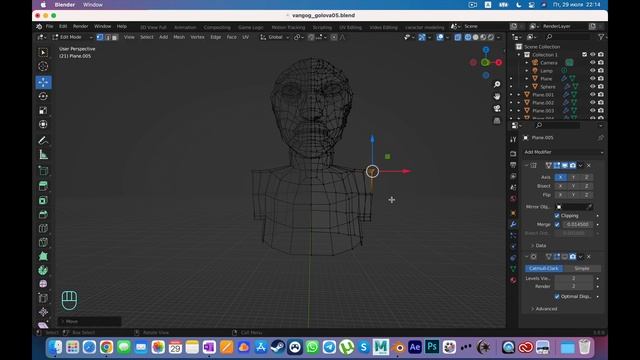This screenshot has height=360, width=640.
Task: Toggle Optimal Display checkbox
Action: (557, 296)
